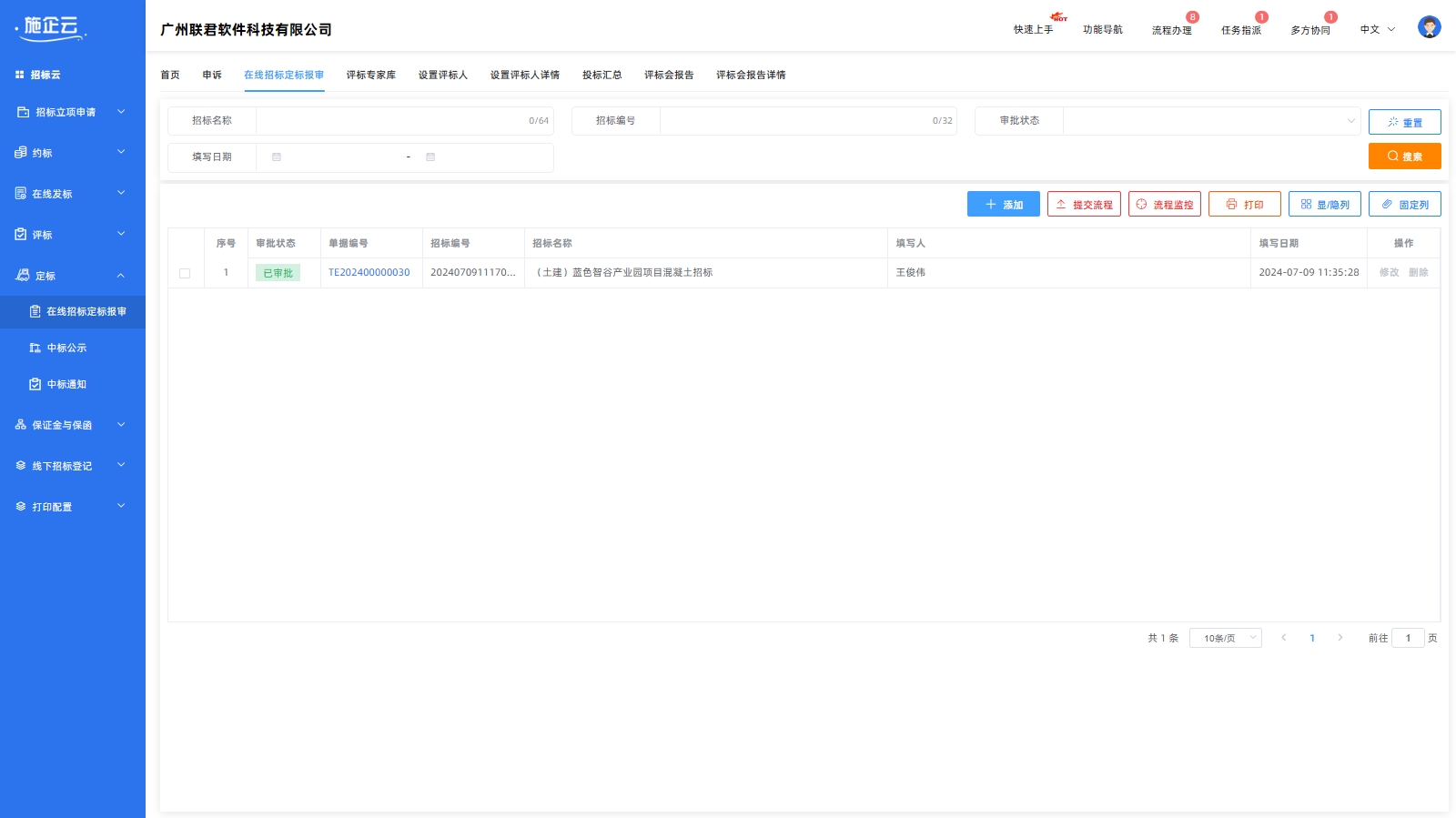The image size is (1456, 818).
Task: Open document link TE202400000030
Action: [x=369, y=273]
